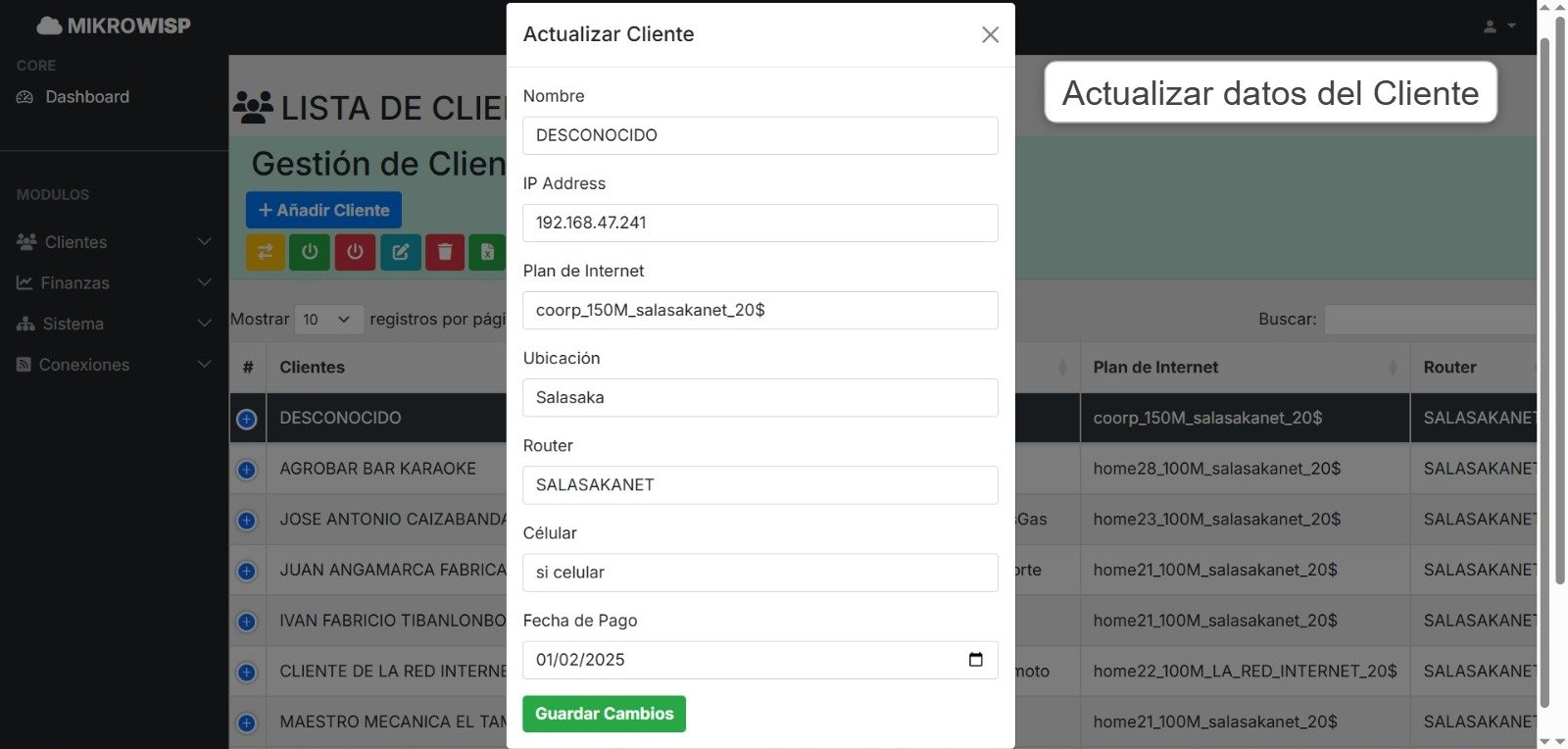Click the IP Address input field
This screenshot has width=1568, height=749.
(759, 223)
